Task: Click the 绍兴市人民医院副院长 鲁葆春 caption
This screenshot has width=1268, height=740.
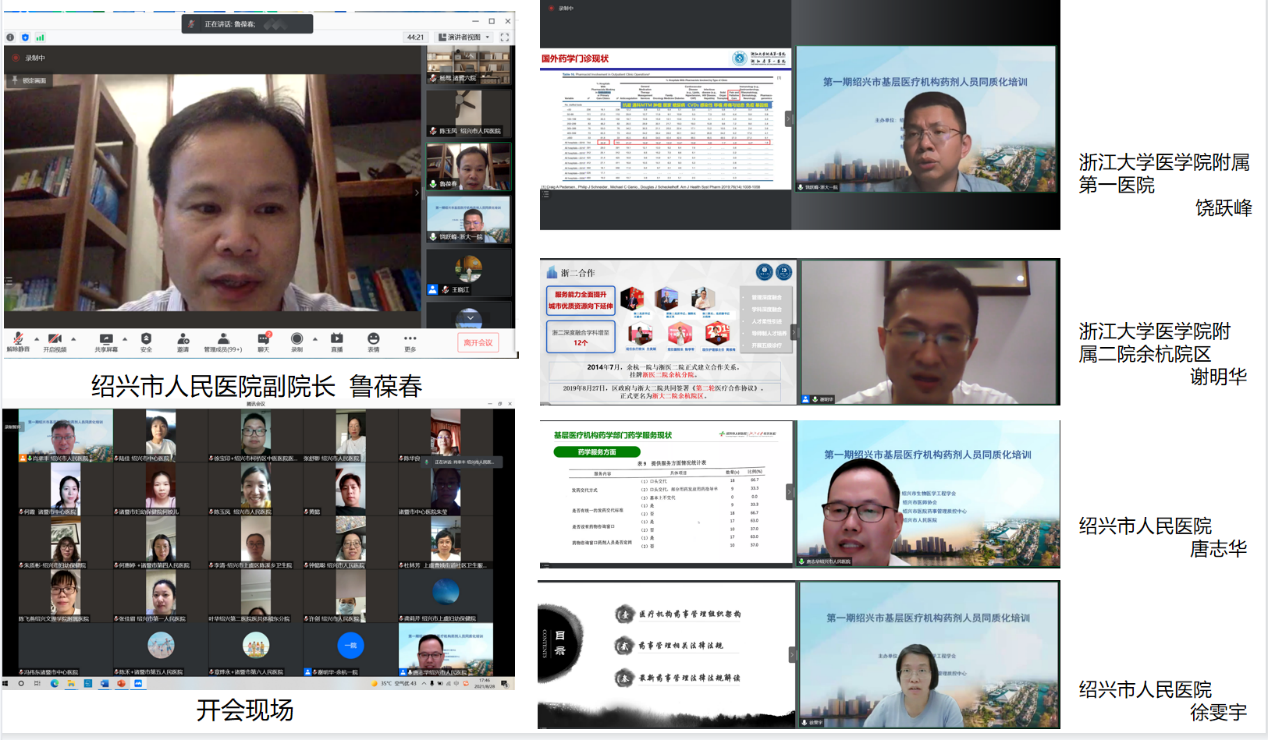Action: point(258,385)
